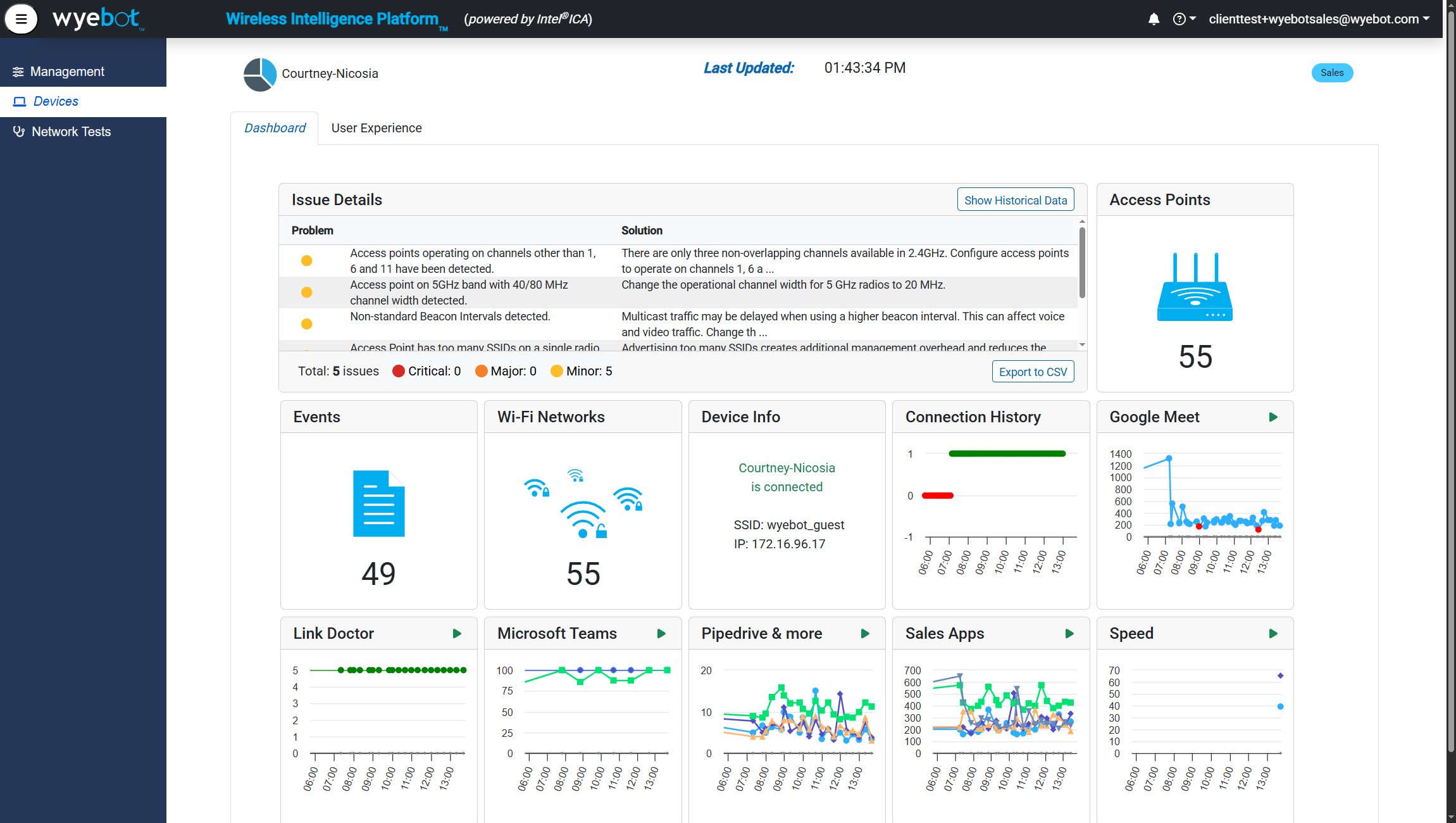Run the Google Meet test arrow

[1273, 417]
